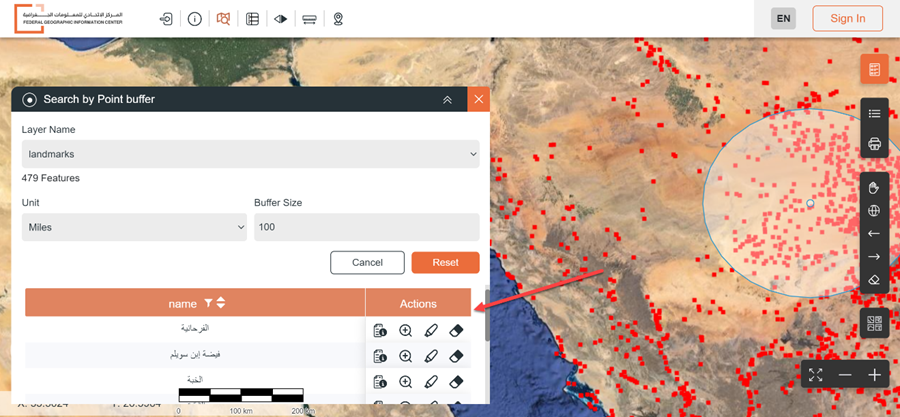
Task: Click the print map icon
Action: tap(874, 143)
